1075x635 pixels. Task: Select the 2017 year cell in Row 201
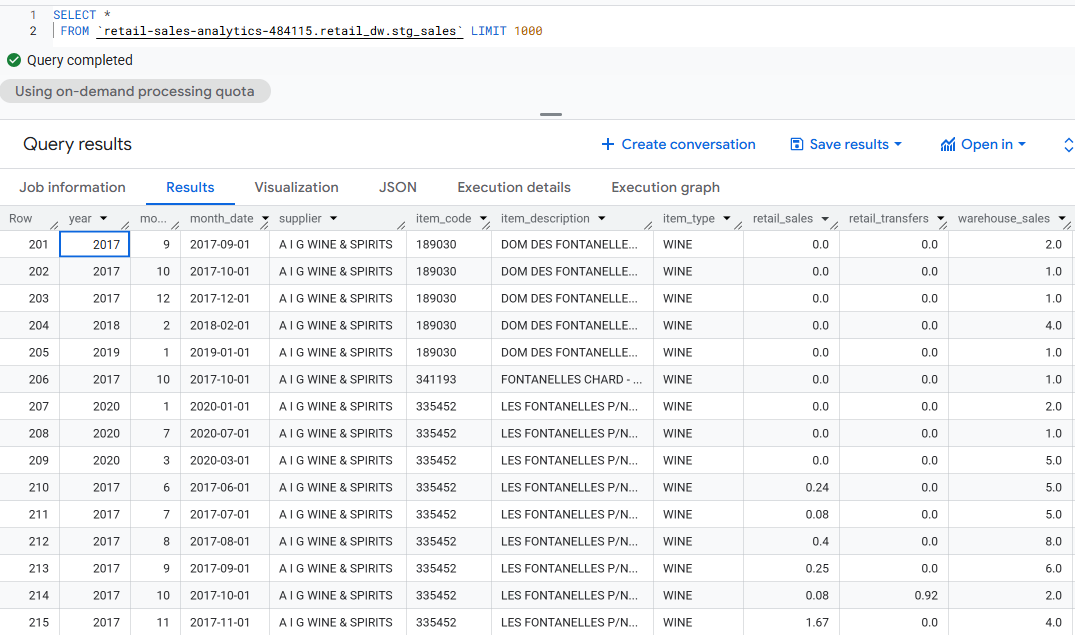[94, 243]
